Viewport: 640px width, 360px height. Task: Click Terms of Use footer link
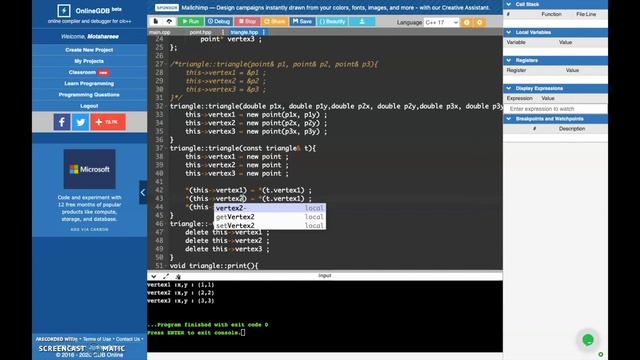click(97, 339)
